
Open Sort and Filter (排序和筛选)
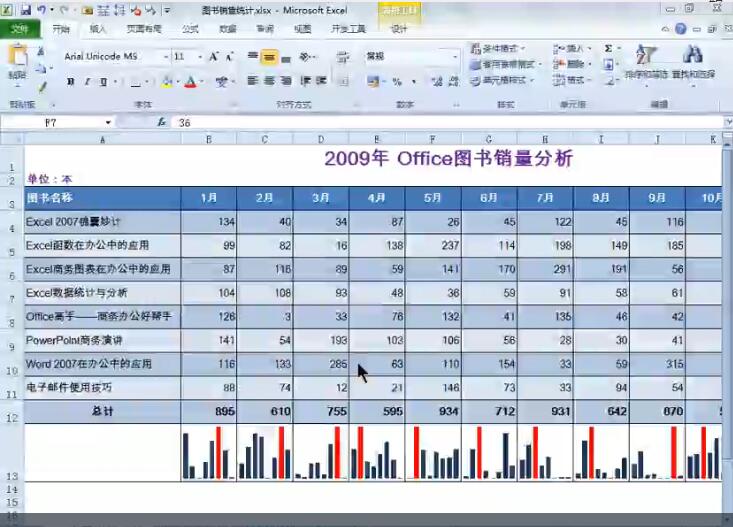646,61
